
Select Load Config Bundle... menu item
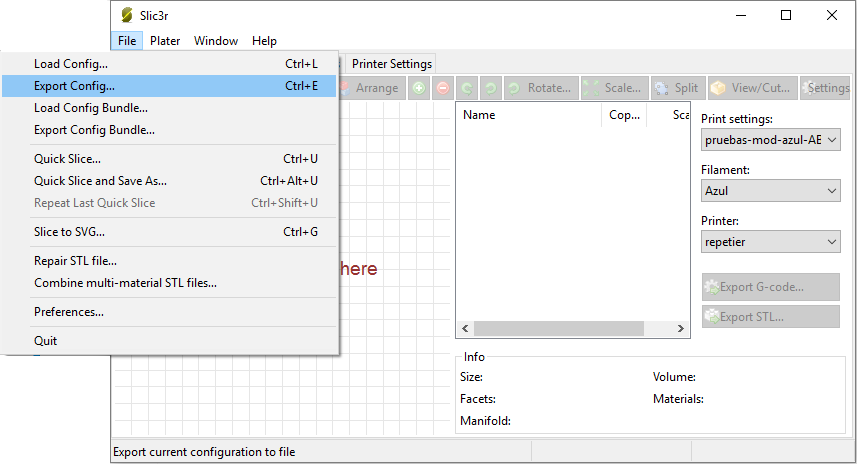coord(169,108)
